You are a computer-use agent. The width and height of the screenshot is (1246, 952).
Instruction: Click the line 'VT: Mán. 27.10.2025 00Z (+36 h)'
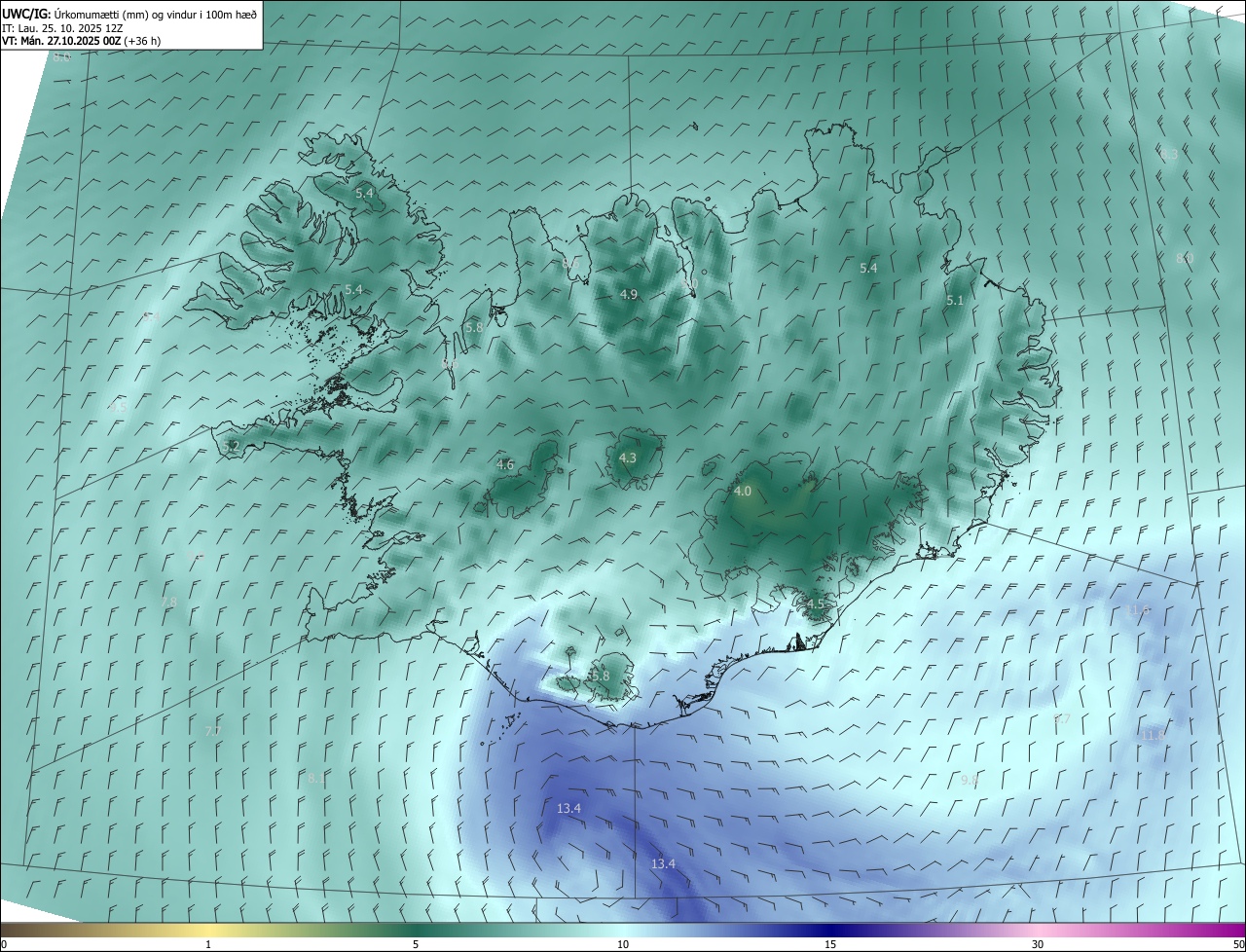click(x=82, y=41)
